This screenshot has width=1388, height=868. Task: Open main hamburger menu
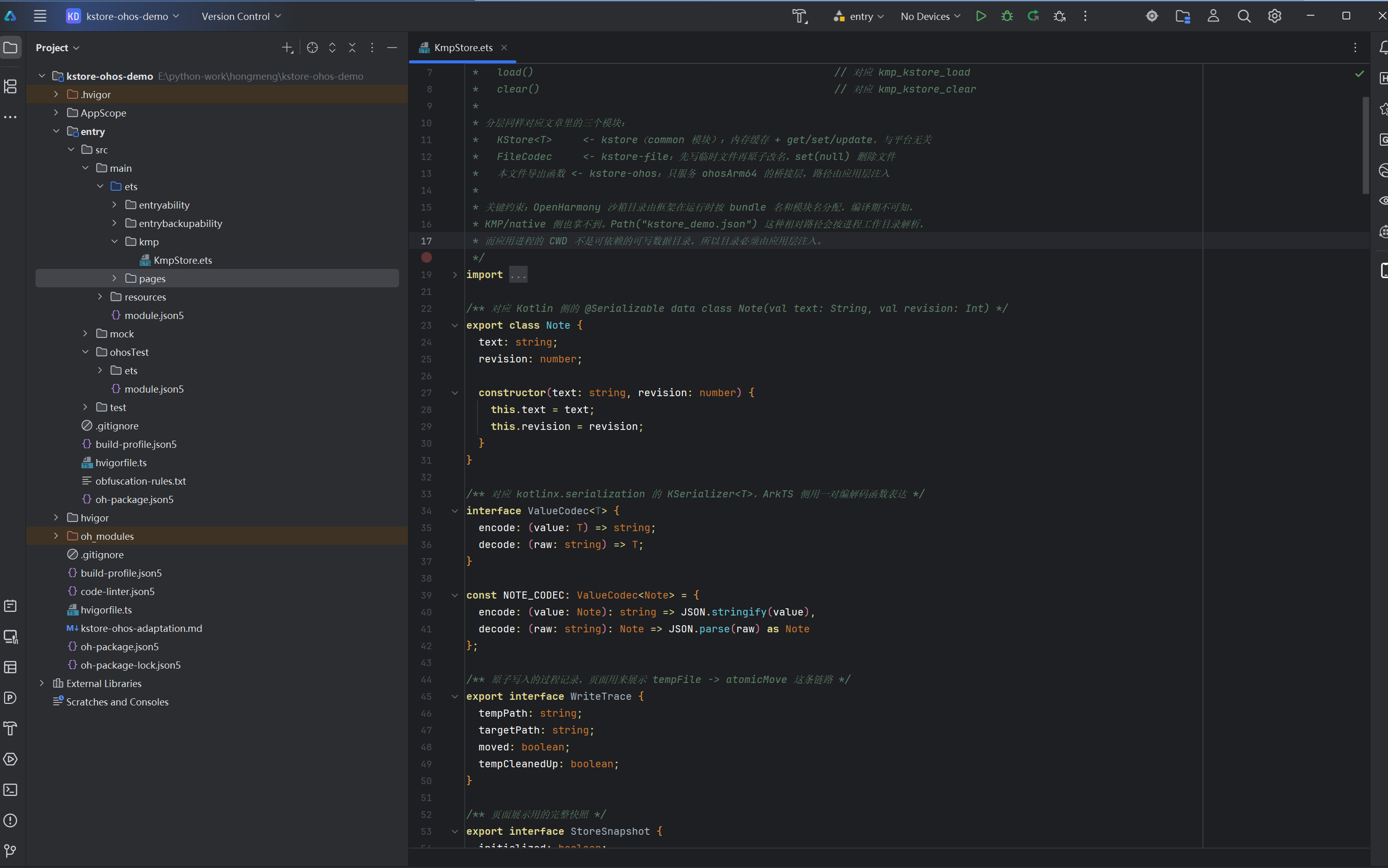(39, 16)
